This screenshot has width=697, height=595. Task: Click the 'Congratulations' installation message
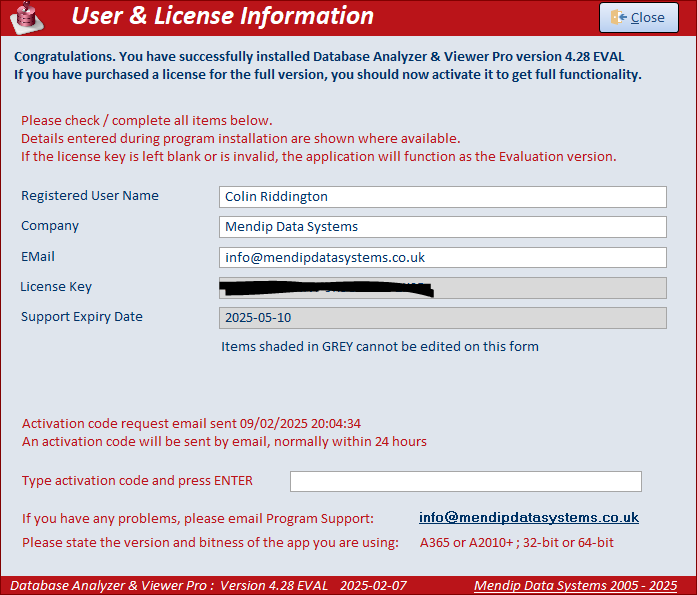point(319,57)
